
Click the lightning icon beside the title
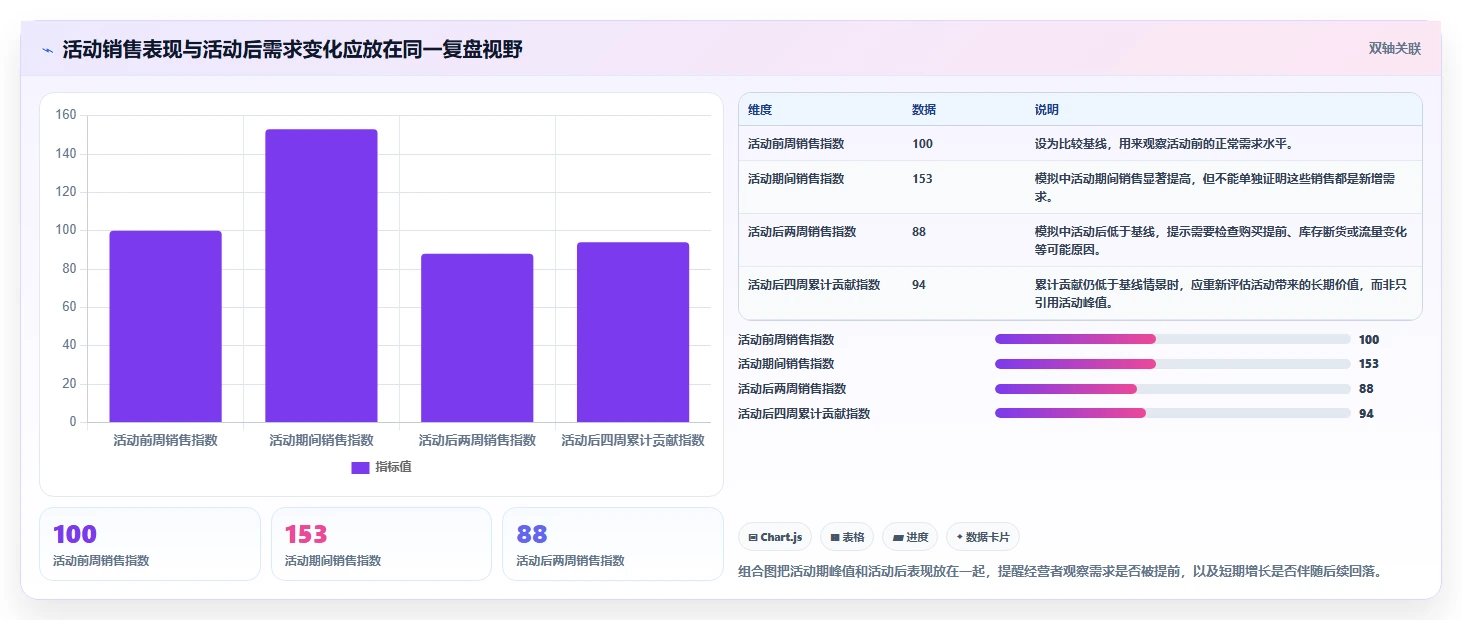point(48,50)
